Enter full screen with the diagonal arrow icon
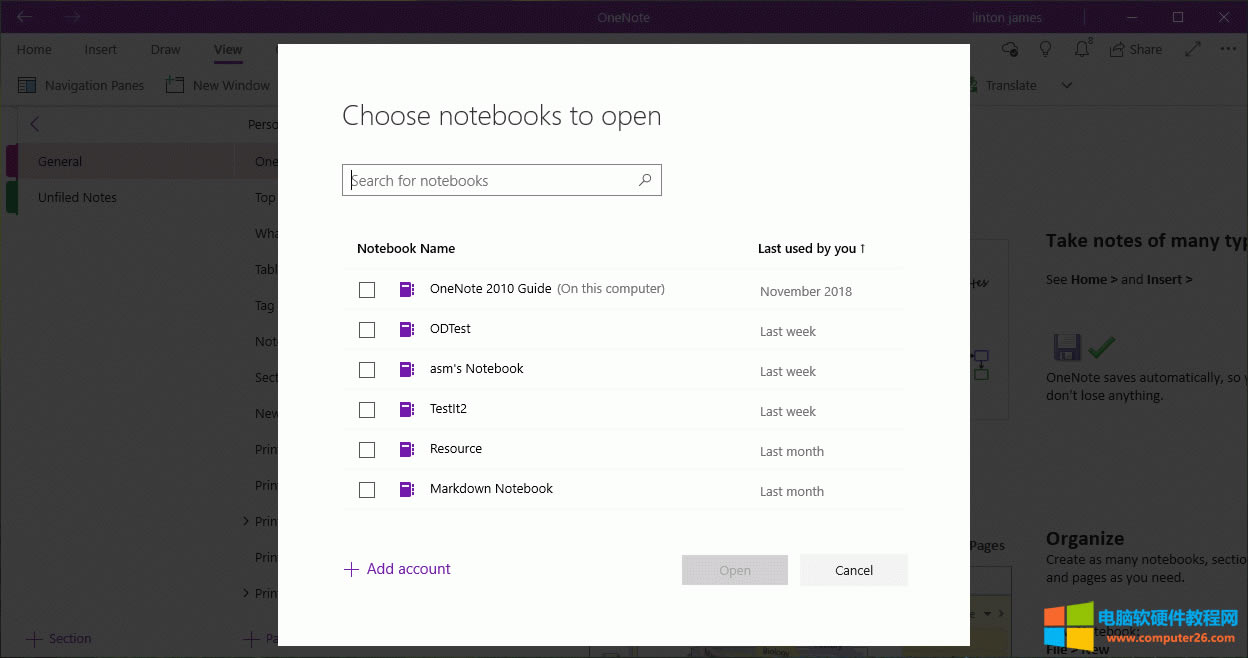 tap(1193, 48)
